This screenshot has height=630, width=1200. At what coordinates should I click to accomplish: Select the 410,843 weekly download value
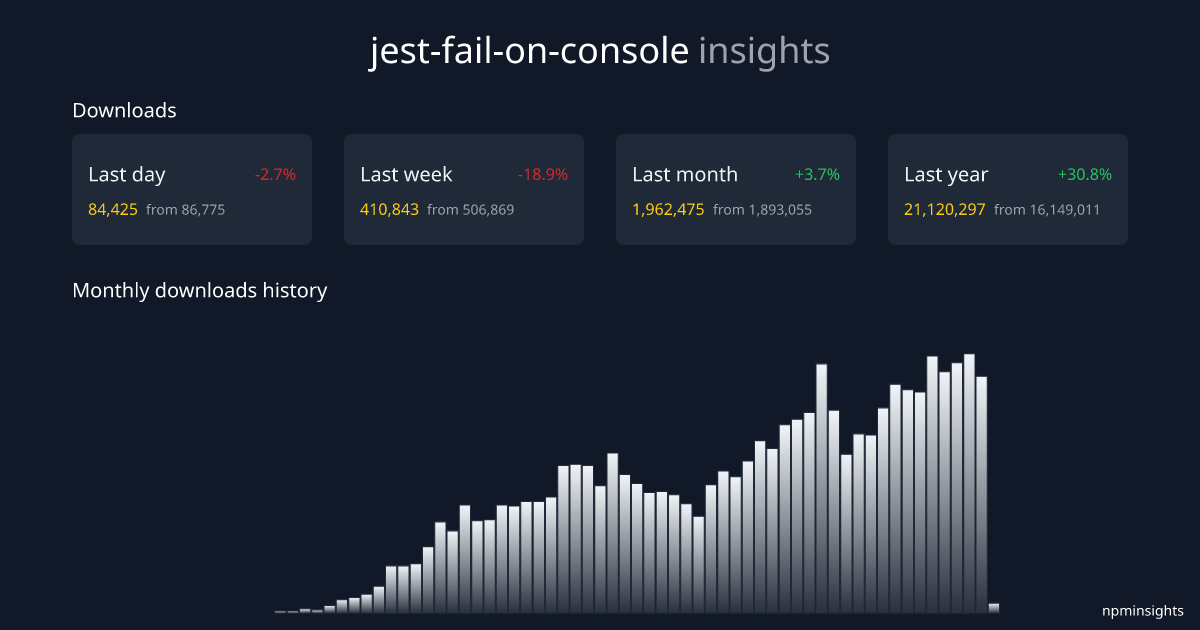(389, 210)
